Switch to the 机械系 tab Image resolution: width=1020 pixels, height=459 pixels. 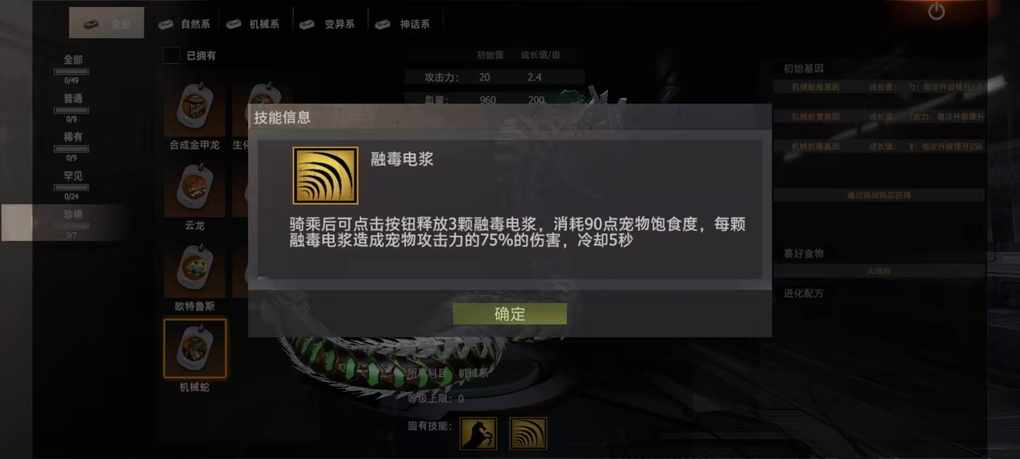pos(253,25)
